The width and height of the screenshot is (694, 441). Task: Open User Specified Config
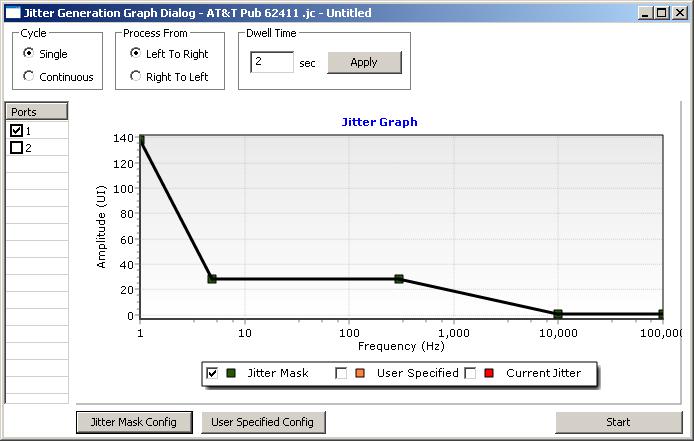pyautogui.click(x=263, y=422)
